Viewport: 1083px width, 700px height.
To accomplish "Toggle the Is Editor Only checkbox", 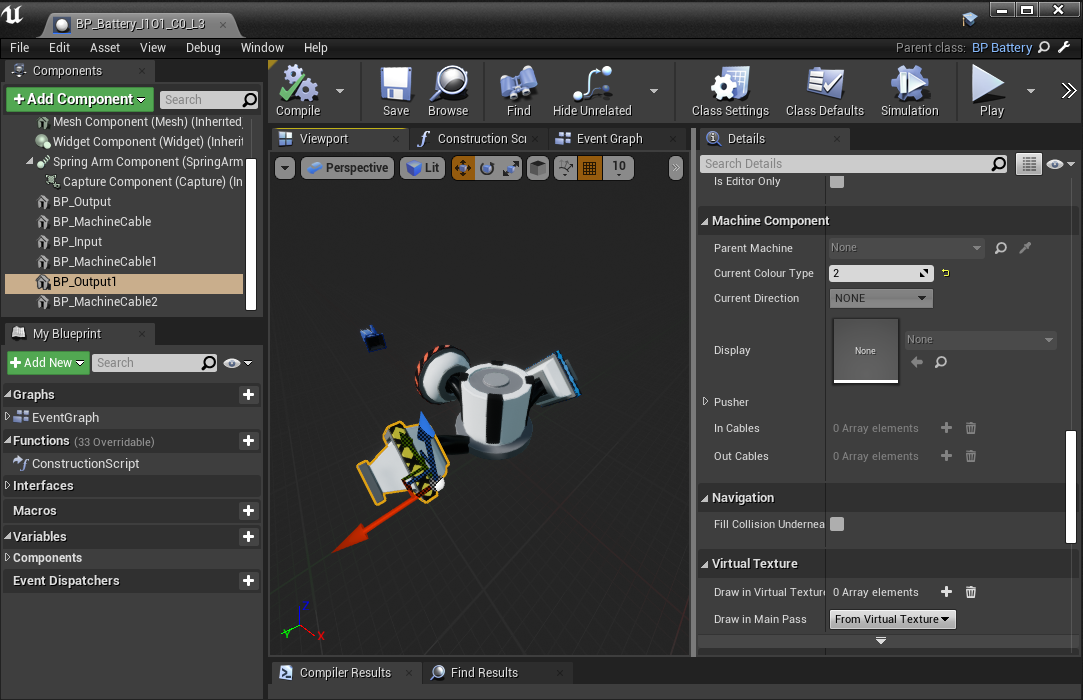I will pos(837,181).
